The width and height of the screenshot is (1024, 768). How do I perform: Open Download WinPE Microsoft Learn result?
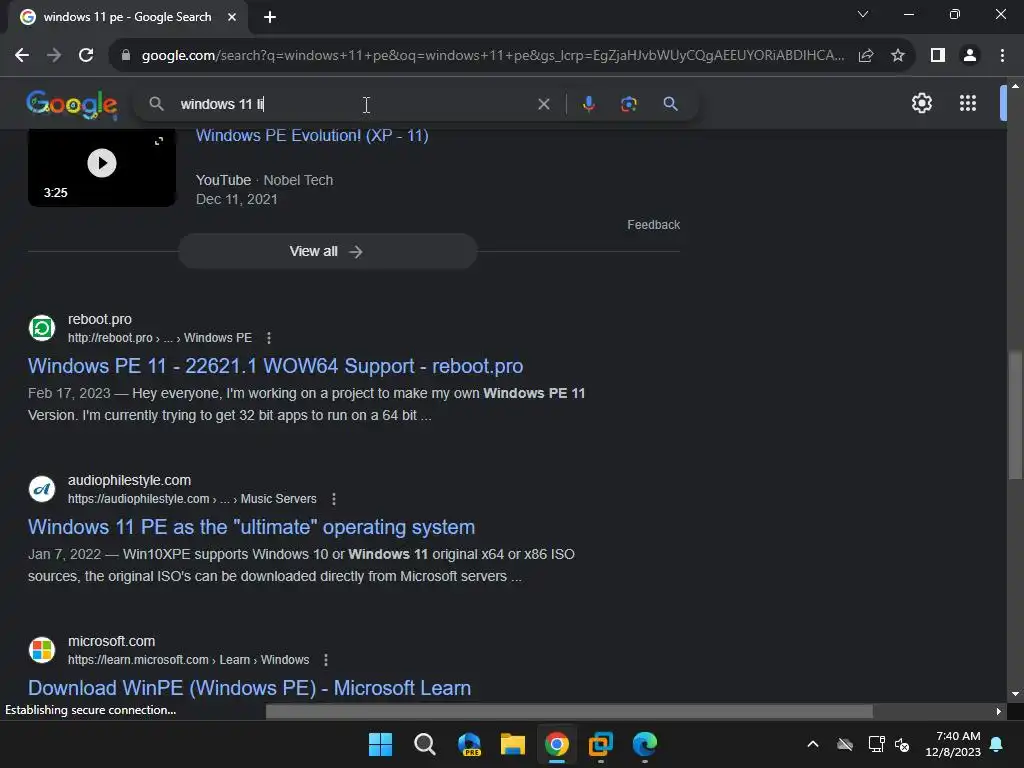(x=249, y=688)
